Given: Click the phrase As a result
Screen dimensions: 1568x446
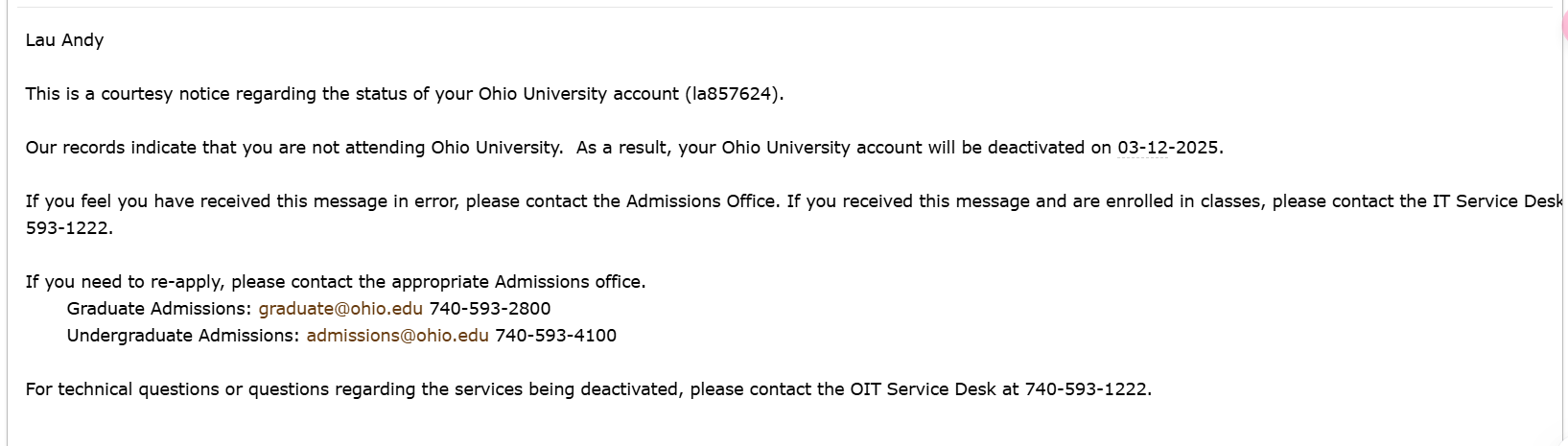Looking at the screenshot, I should pyautogui.click(x=621, y=148).
